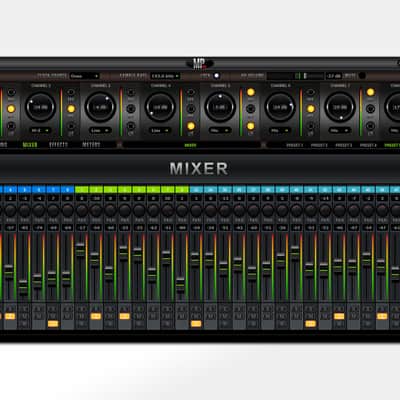Click the Channel 6 gain knob
This screenshot has height=400, width=400.
280,107
